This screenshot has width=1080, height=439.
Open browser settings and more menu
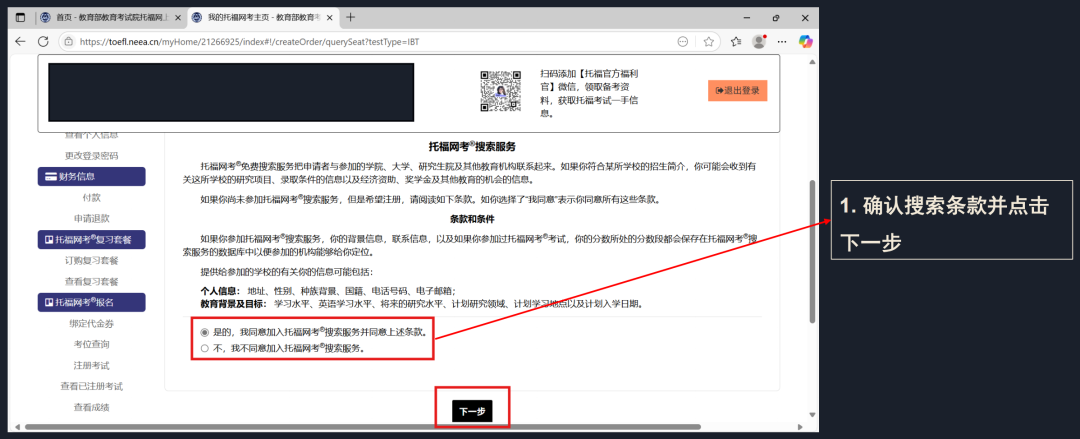point(782,41)
